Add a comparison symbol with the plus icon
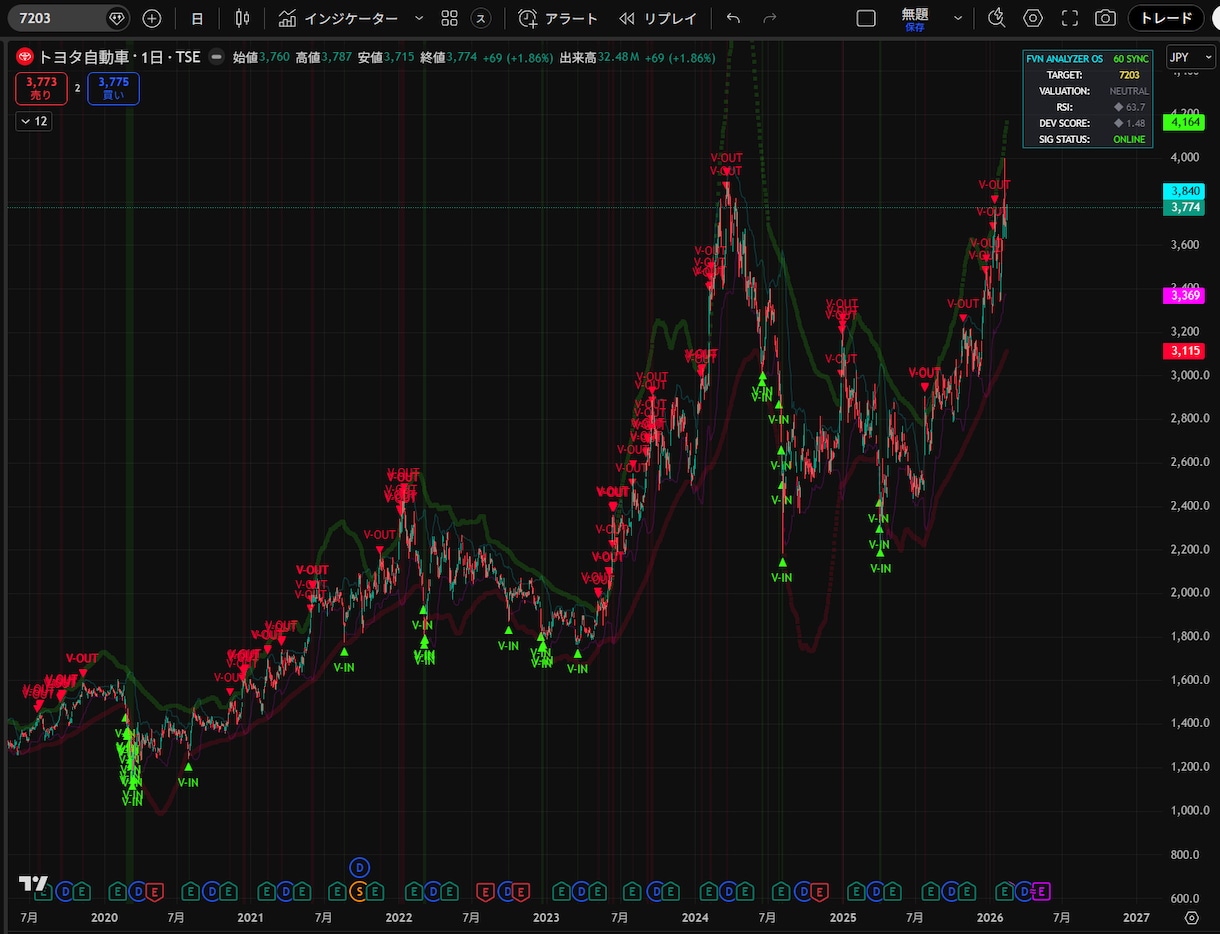The image size is (1220, 934). tap(152, 18)
